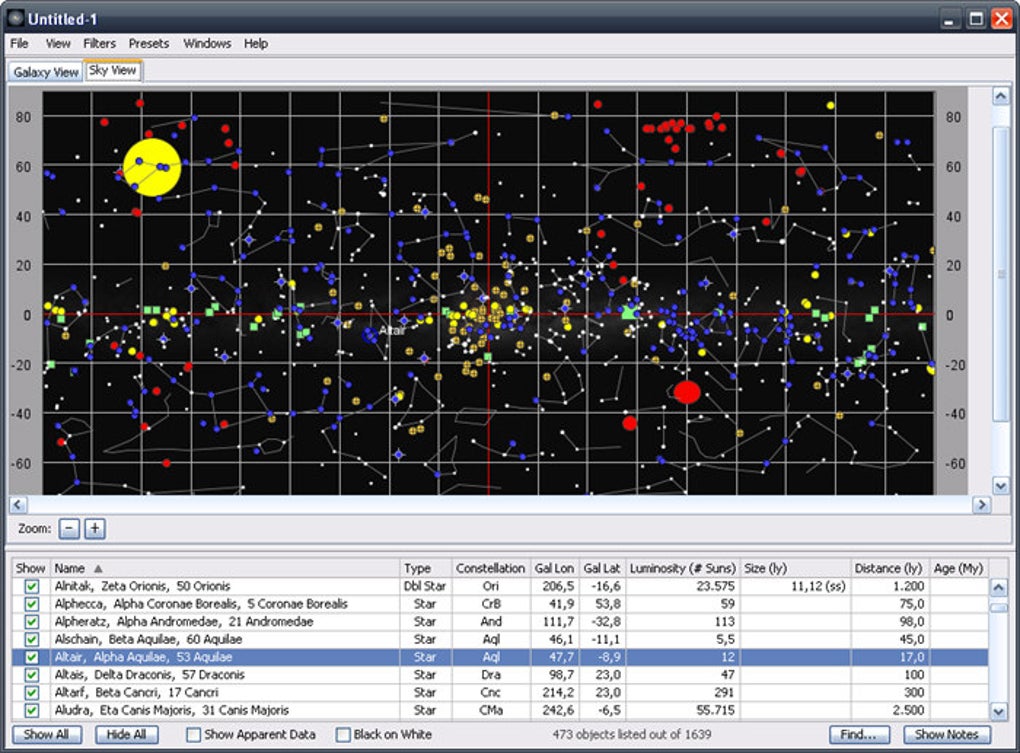This screenshot has height=753, width=1020.
Task: Click sky map vertical scrollbar thumb
Action: [x=1000, y=274]
